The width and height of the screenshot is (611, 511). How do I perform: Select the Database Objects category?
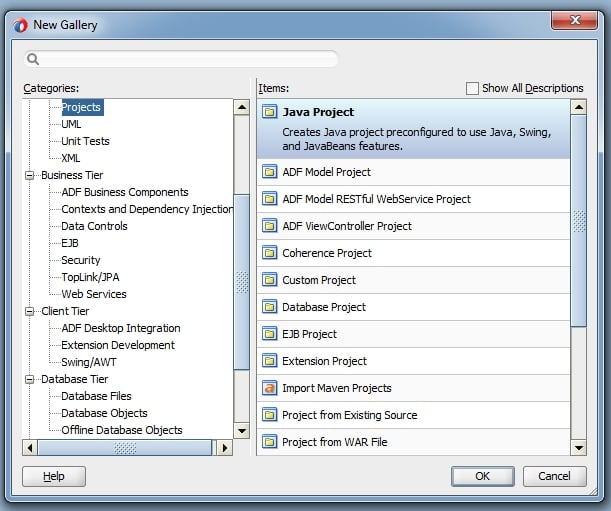coord(104,413)
